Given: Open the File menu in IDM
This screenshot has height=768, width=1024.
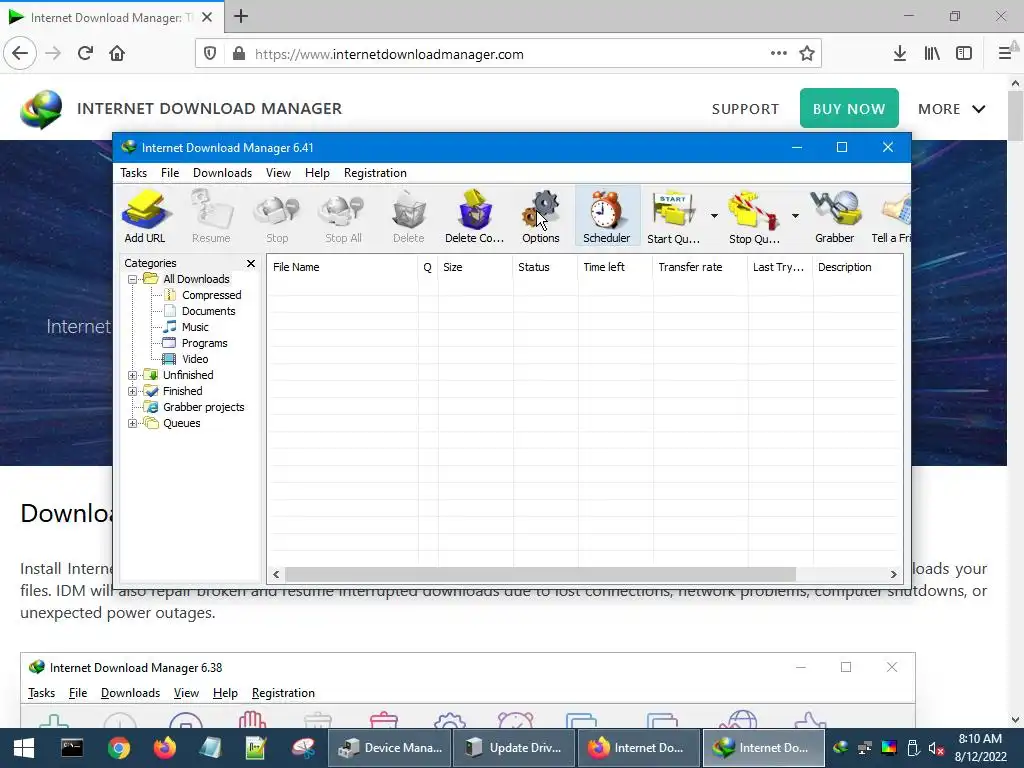Looking at the screenshot, I should coord(170,173).
